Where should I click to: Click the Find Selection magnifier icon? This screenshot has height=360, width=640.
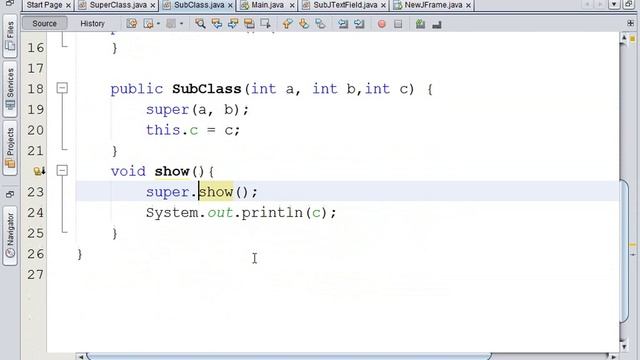click(x=200, y=24)
